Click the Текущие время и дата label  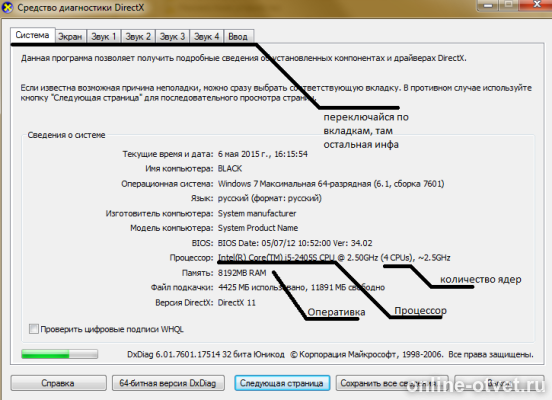pyautogui.click(x=168, y=154)
